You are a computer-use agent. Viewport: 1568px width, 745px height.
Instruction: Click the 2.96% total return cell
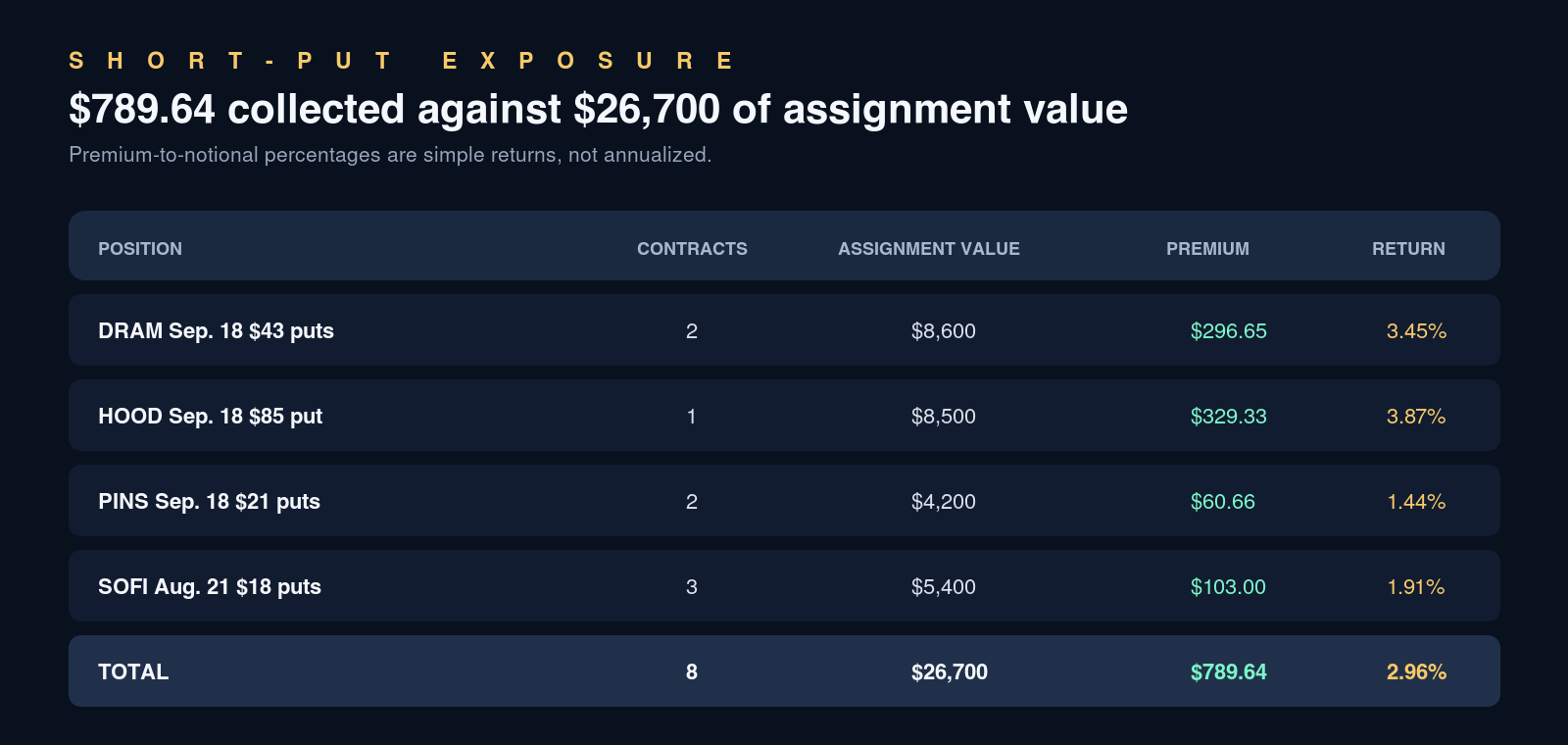pyautogui.click(x=1416, y=672)
